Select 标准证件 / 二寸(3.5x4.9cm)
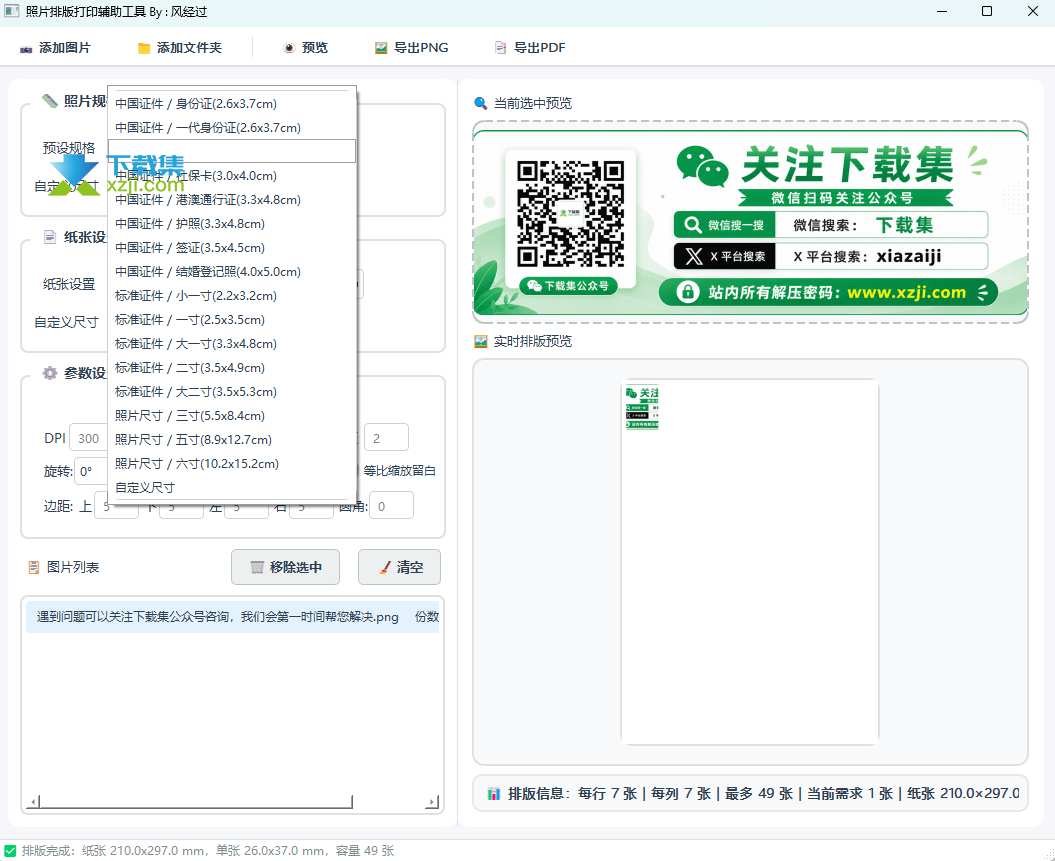1055x861 pixels. pos(231,368)
